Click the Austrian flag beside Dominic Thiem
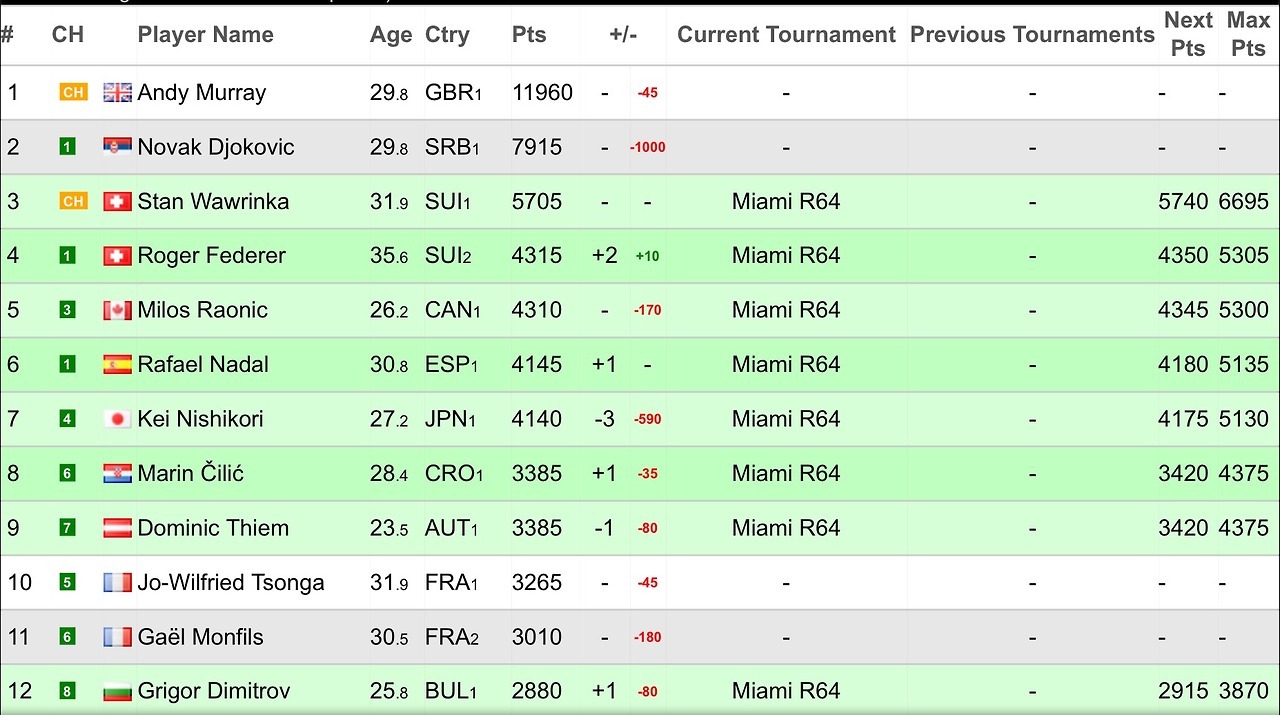The image size is (1280, 715). (x=117, y=528)
